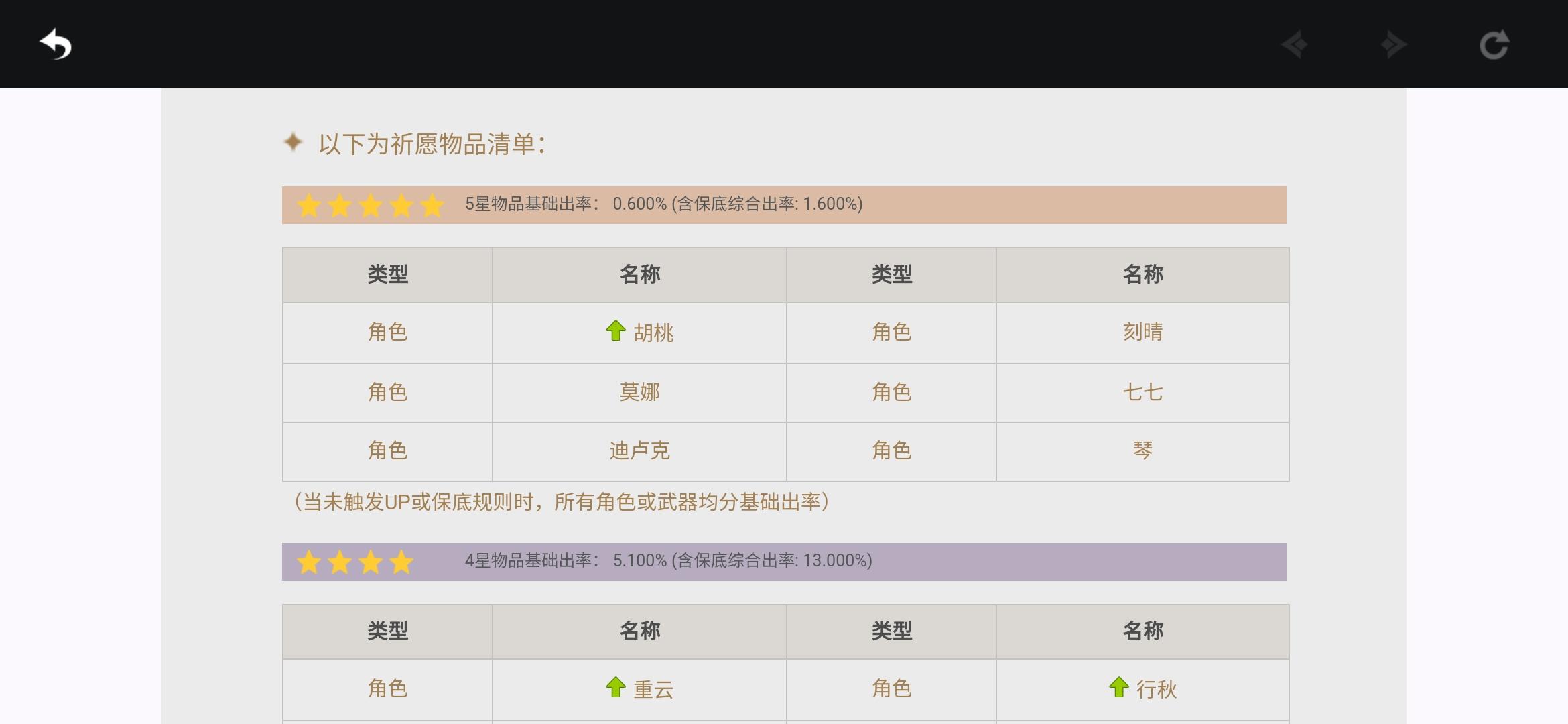Click the green UP arrow beside 胡桃
The width and height of the screenshot is (1568, 724).
pyautogui.click(x=615, y=330)
